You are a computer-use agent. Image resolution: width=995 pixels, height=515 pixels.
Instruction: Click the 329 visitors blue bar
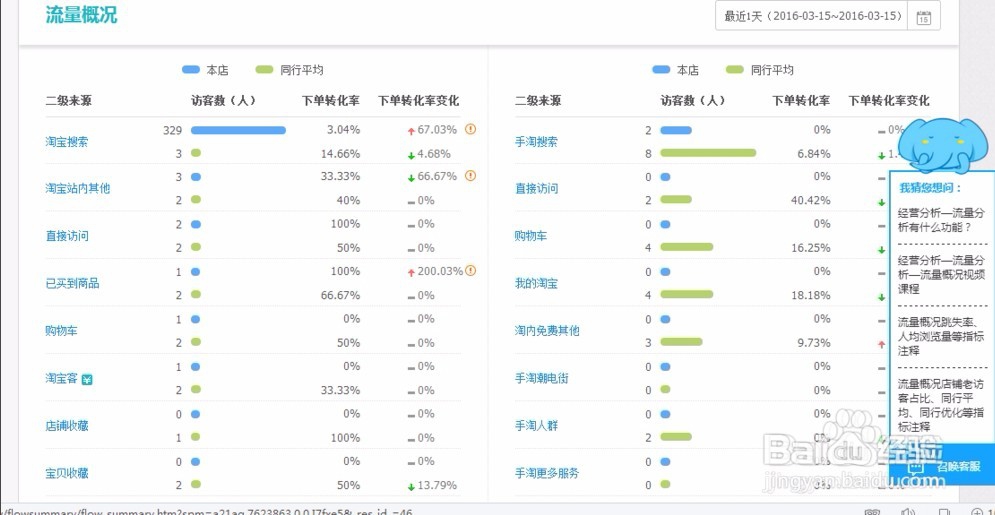coord(239,130)
